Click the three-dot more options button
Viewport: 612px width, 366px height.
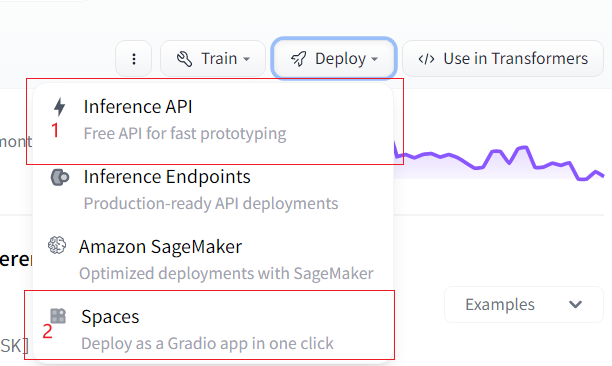click(133, 59)
